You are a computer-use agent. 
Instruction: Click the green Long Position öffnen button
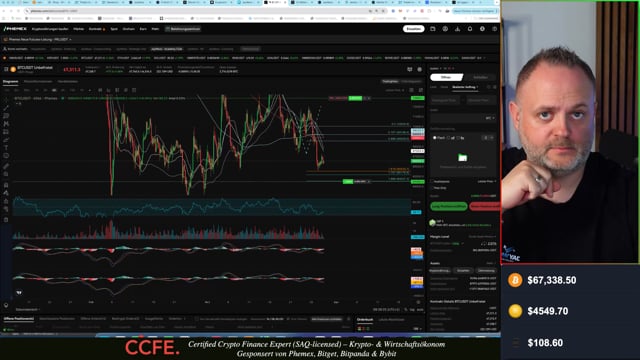click(x=449, y=207)
